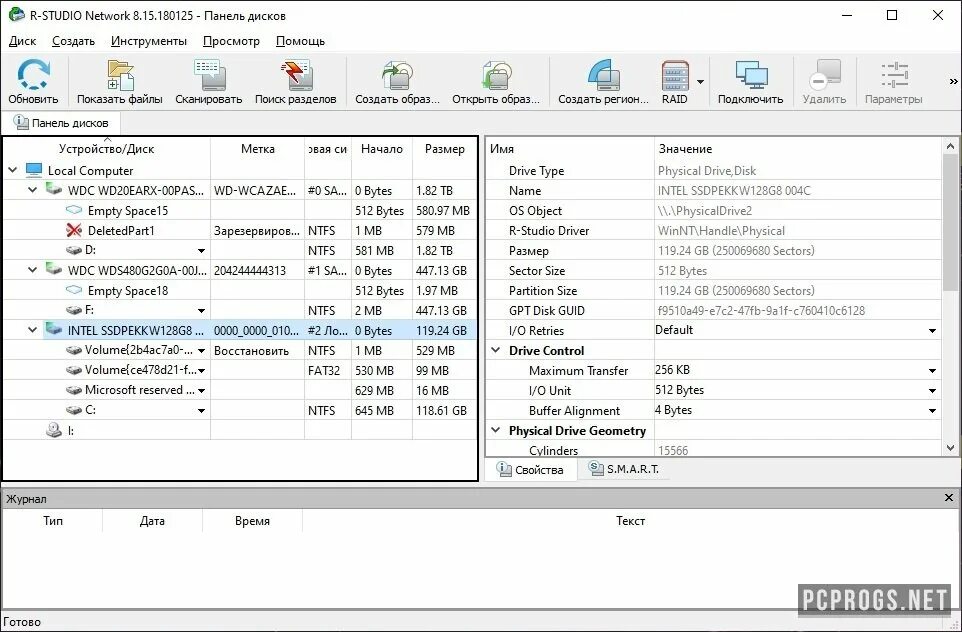Switch to the S.M.A.R.T. tab
962x632 pixels.
point(624,469)
